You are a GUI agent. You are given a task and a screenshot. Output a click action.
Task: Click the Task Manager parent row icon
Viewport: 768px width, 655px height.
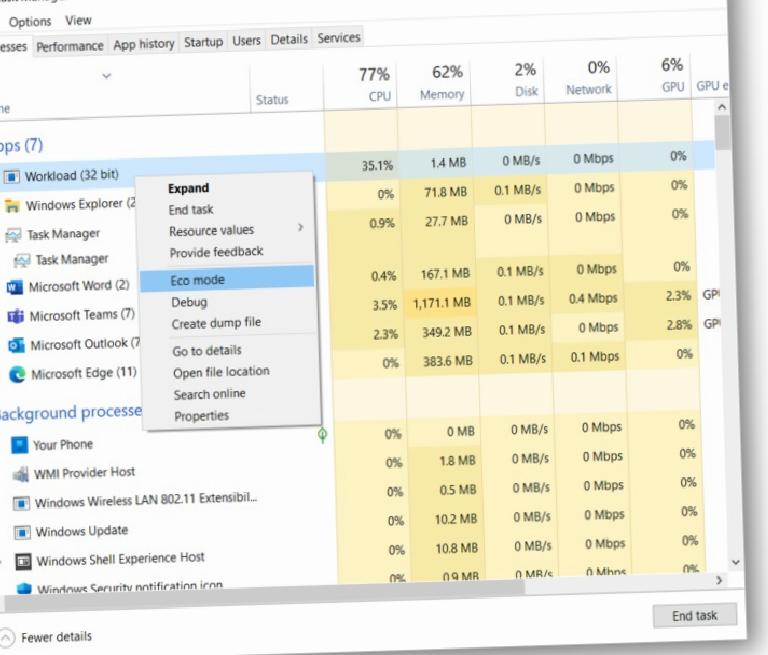coord(13,235)
